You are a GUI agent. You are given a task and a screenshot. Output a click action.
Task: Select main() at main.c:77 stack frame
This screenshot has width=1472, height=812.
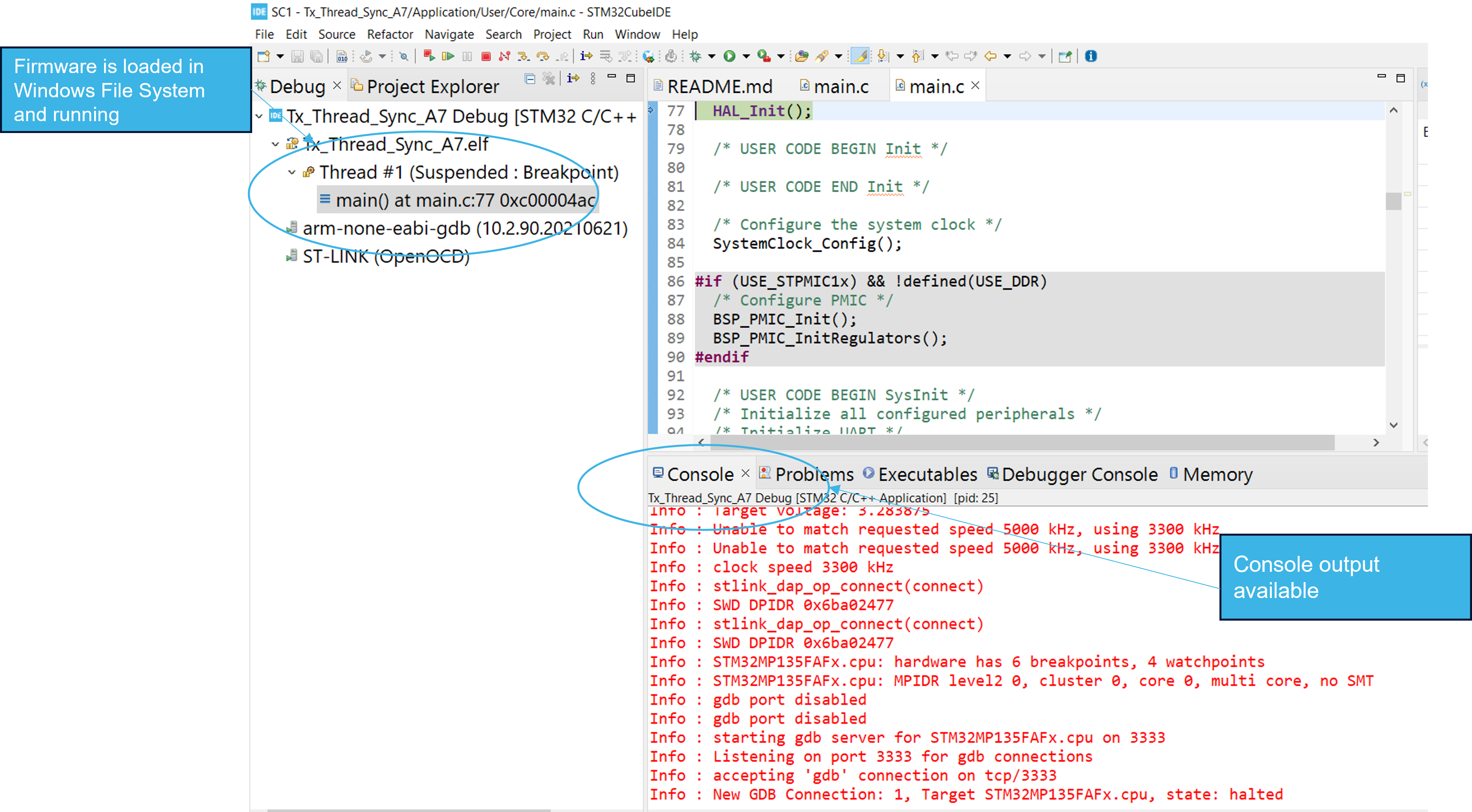pos(458,200)
